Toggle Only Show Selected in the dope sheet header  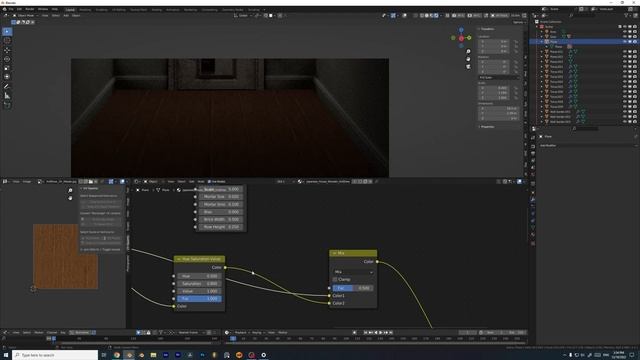pos(139,333)
